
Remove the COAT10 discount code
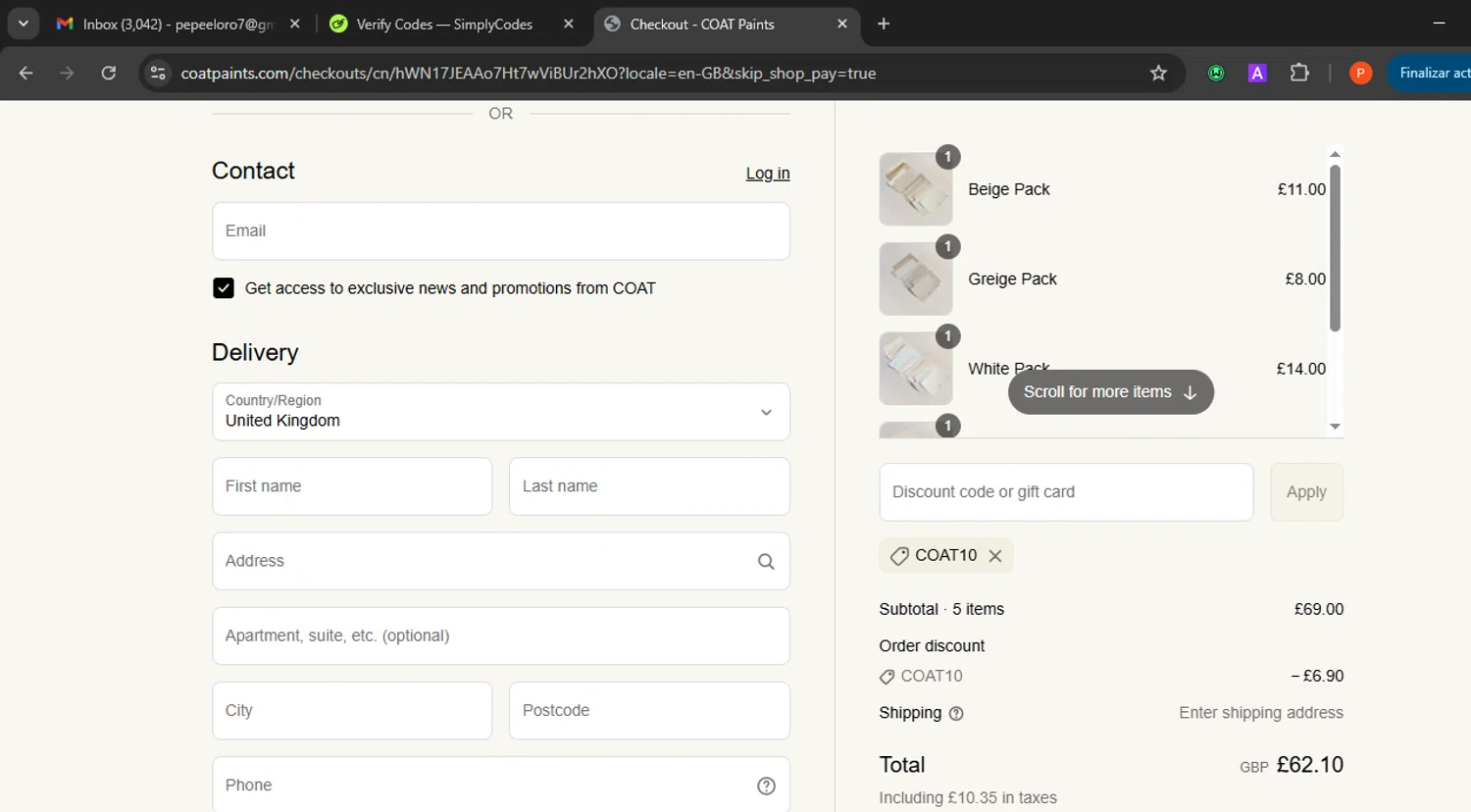coord(995,556)
